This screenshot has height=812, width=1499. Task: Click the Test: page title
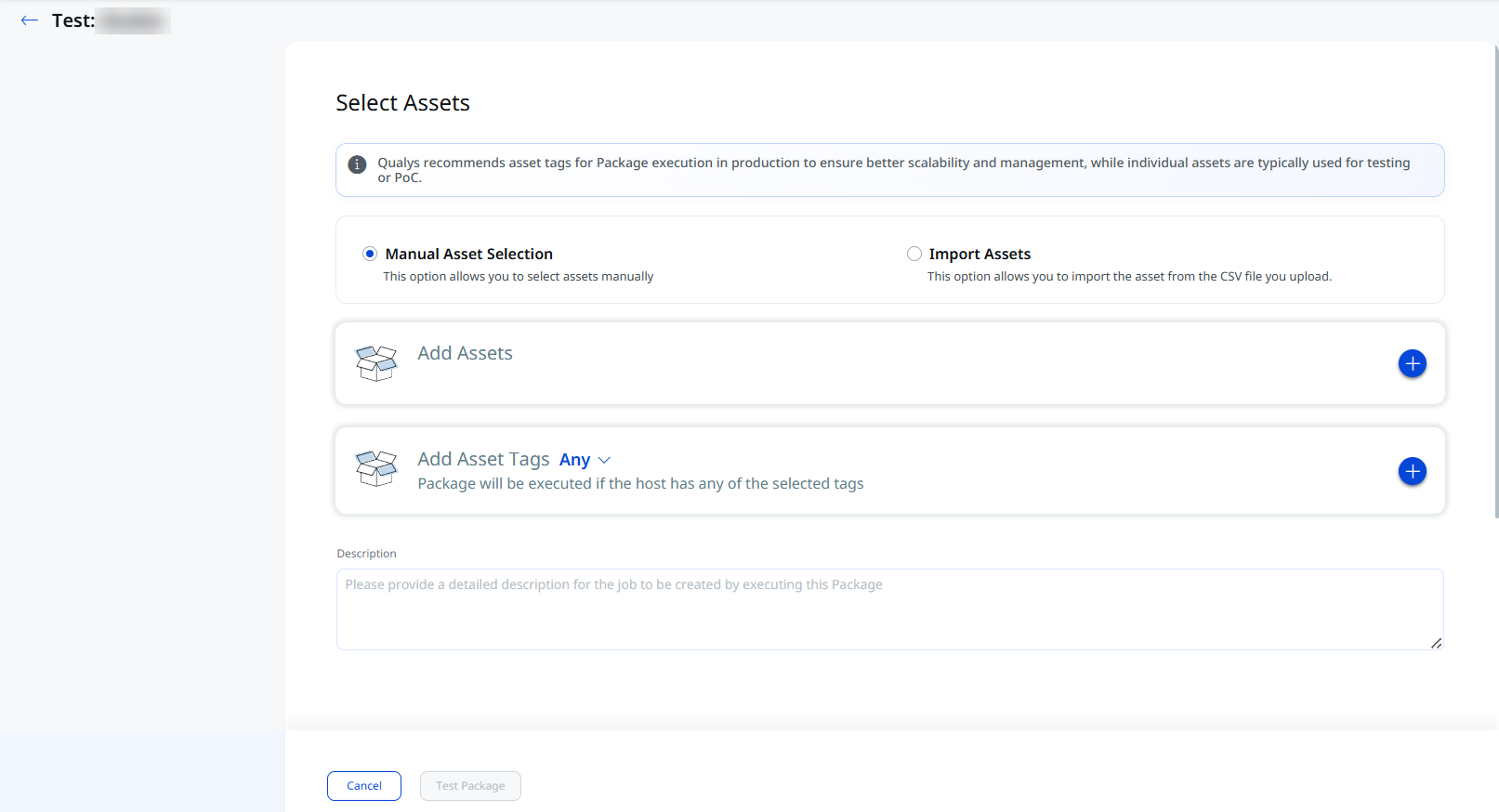coord(73,20)
